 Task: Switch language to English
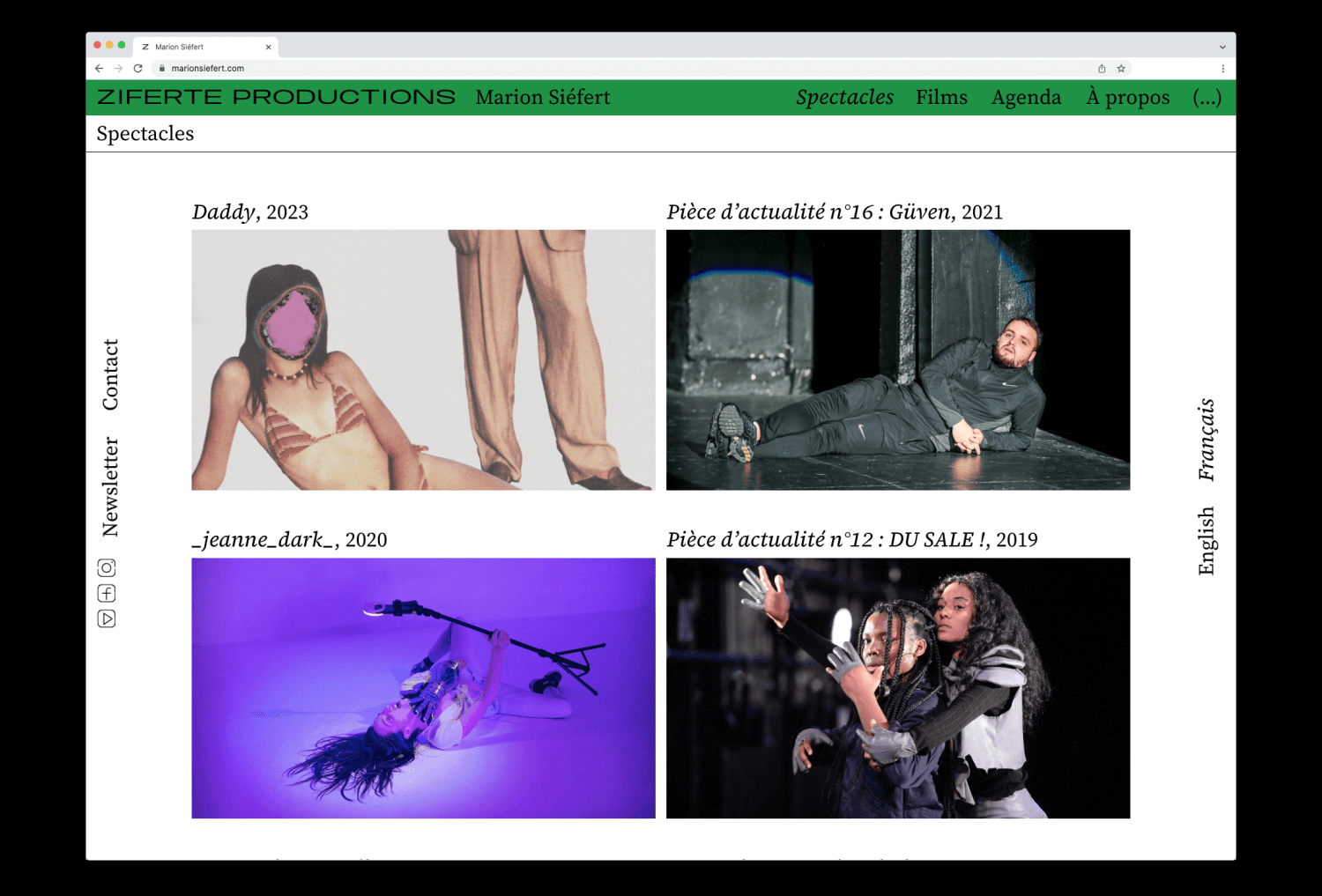pos(1207,540)
